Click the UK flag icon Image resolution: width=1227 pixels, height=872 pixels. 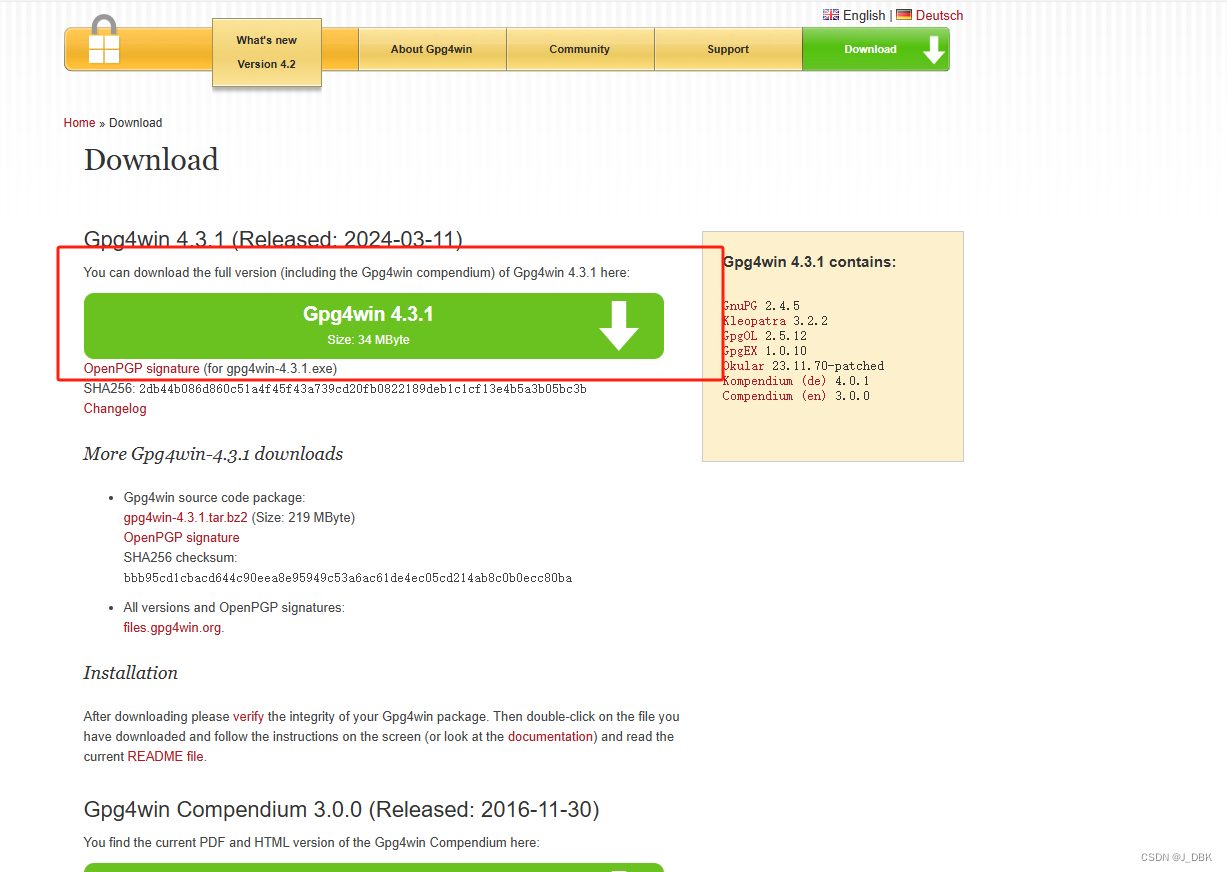(x=831, y=15)
